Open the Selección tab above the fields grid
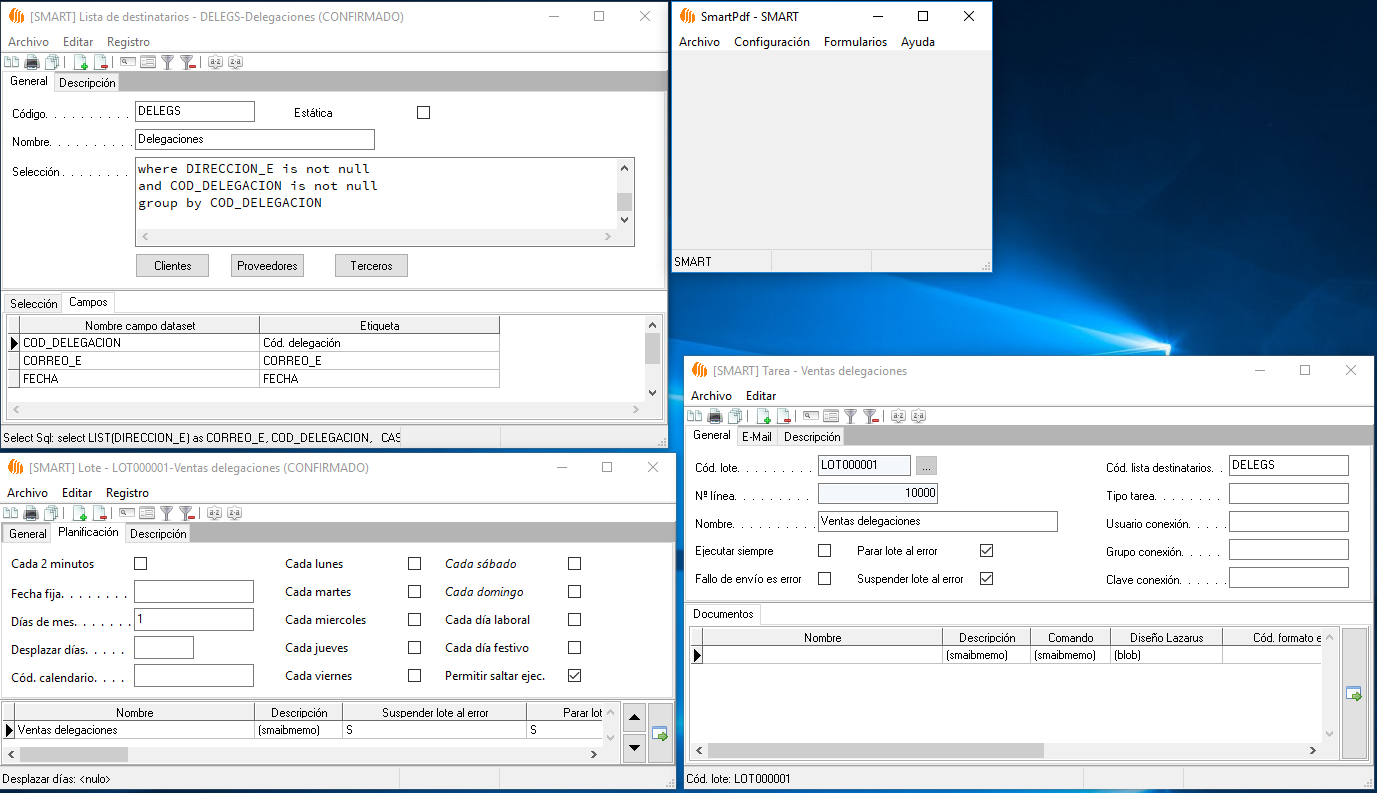The width and height of the screenshot is (1377, 793). (34, 304)
